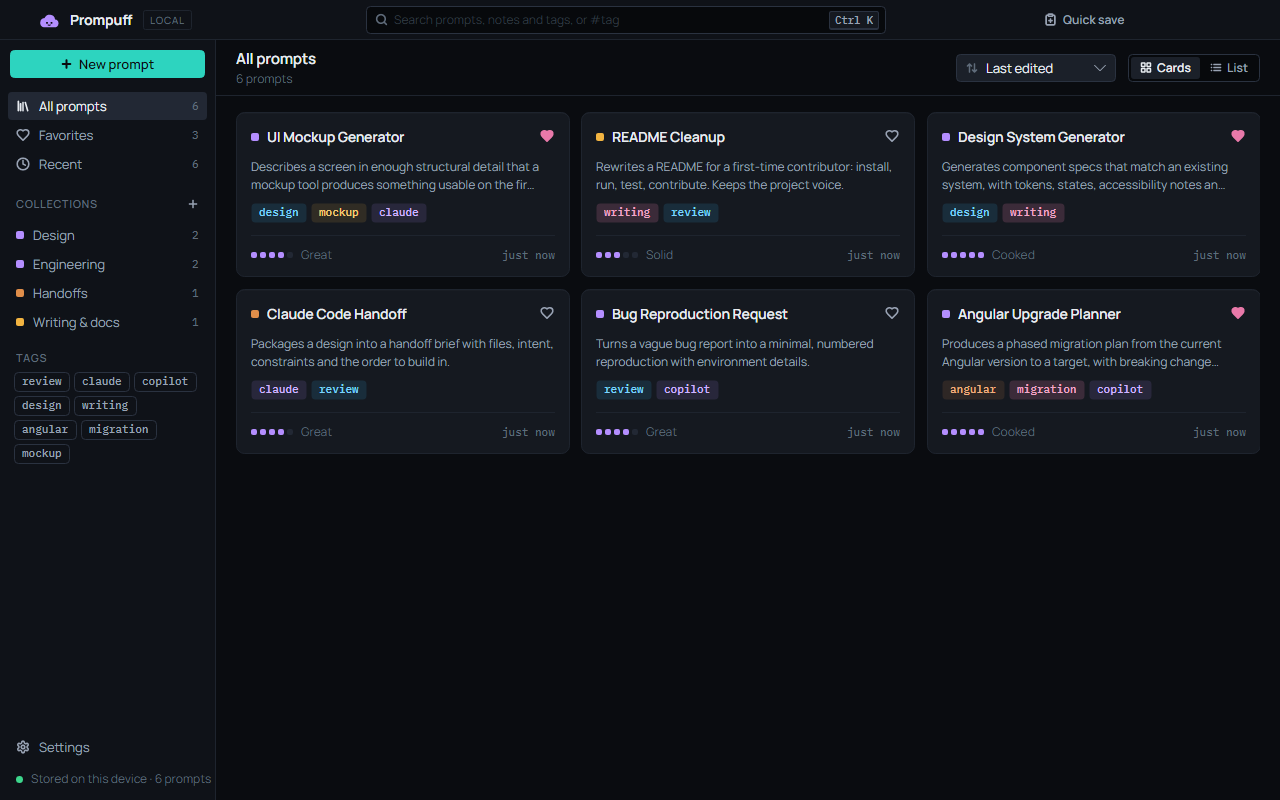The height and width of the screenshot is (800, 1280).
Task: Switch to List view
Action: point(1229,68)
